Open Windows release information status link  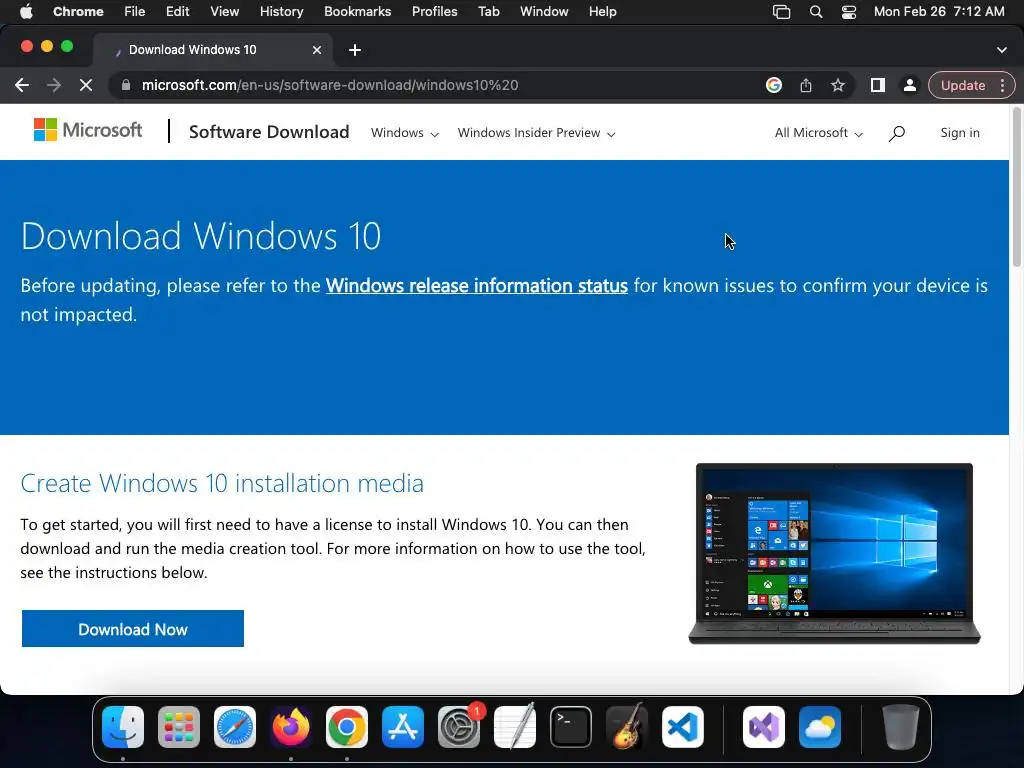(477, 286)
